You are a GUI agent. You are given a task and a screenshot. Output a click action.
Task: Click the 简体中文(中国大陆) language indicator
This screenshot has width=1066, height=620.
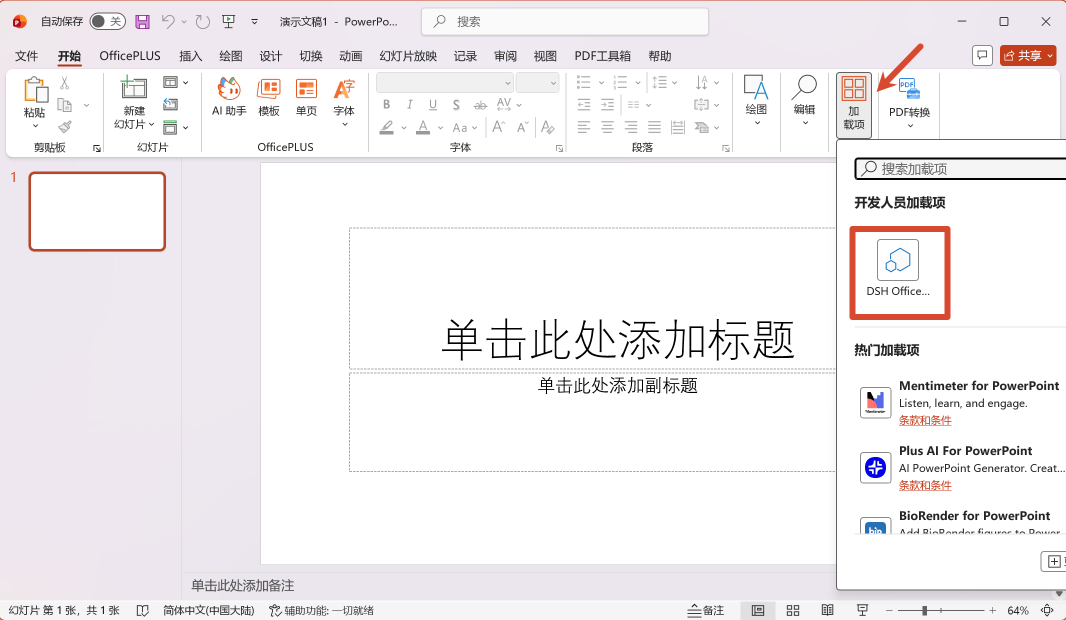[x=209, y=610]
